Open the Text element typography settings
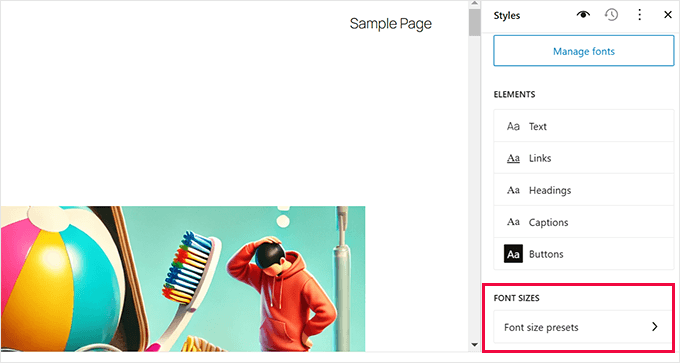680x363 pixels. [x=584, y=126]
